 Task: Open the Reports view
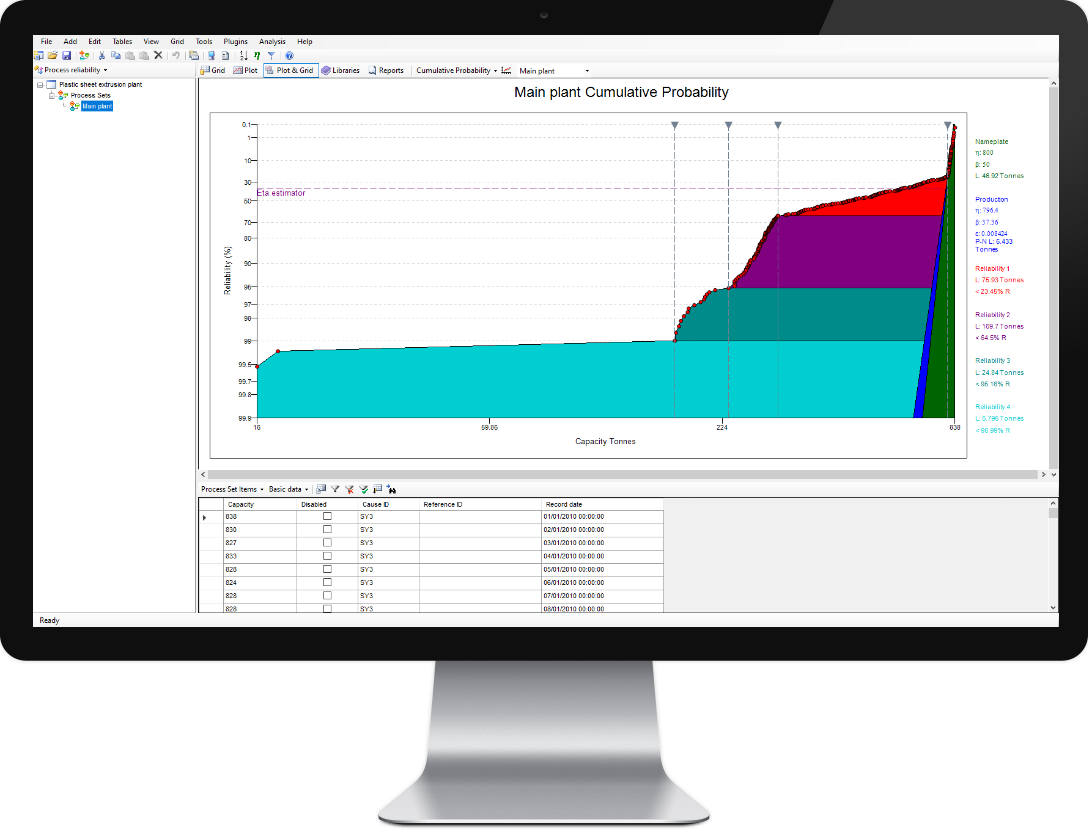[x=386, y=71]
